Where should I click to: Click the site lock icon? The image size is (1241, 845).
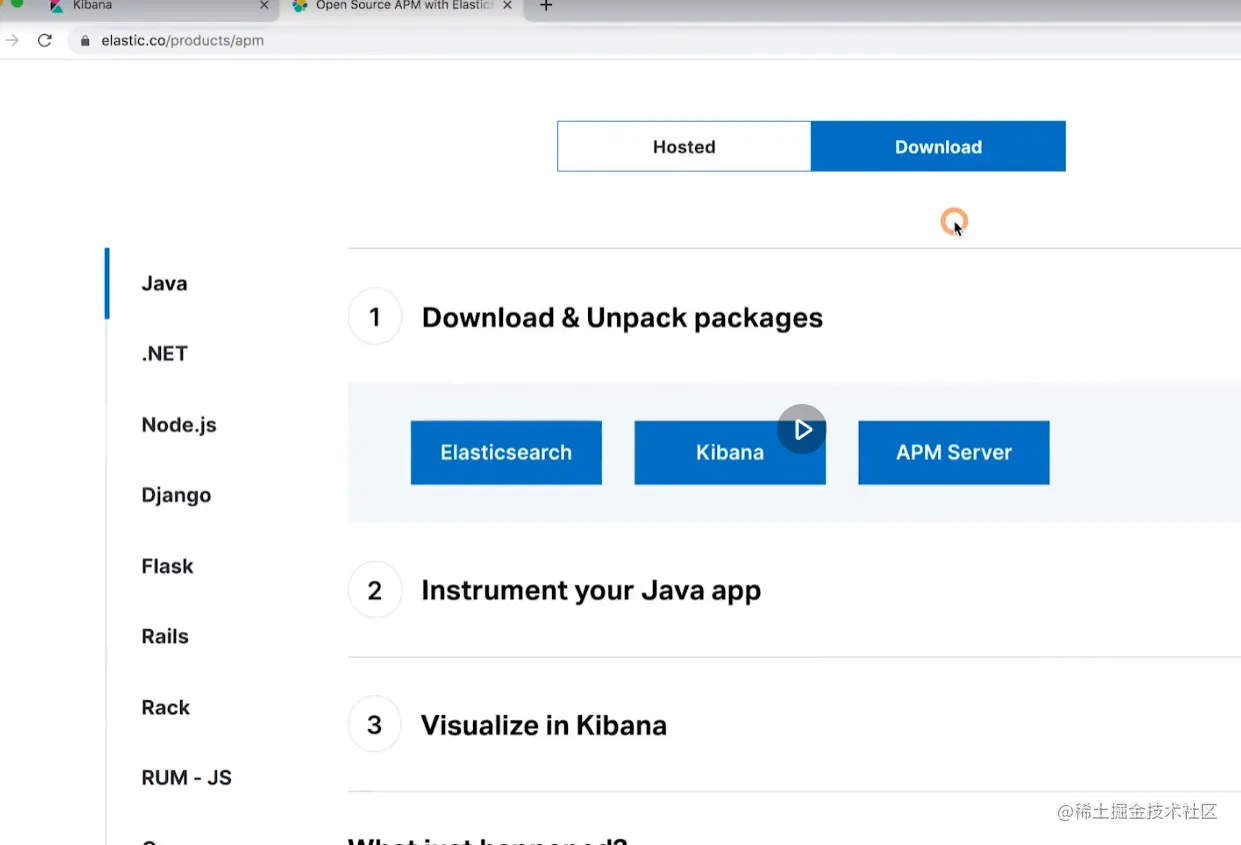click(x=85, y=41)
